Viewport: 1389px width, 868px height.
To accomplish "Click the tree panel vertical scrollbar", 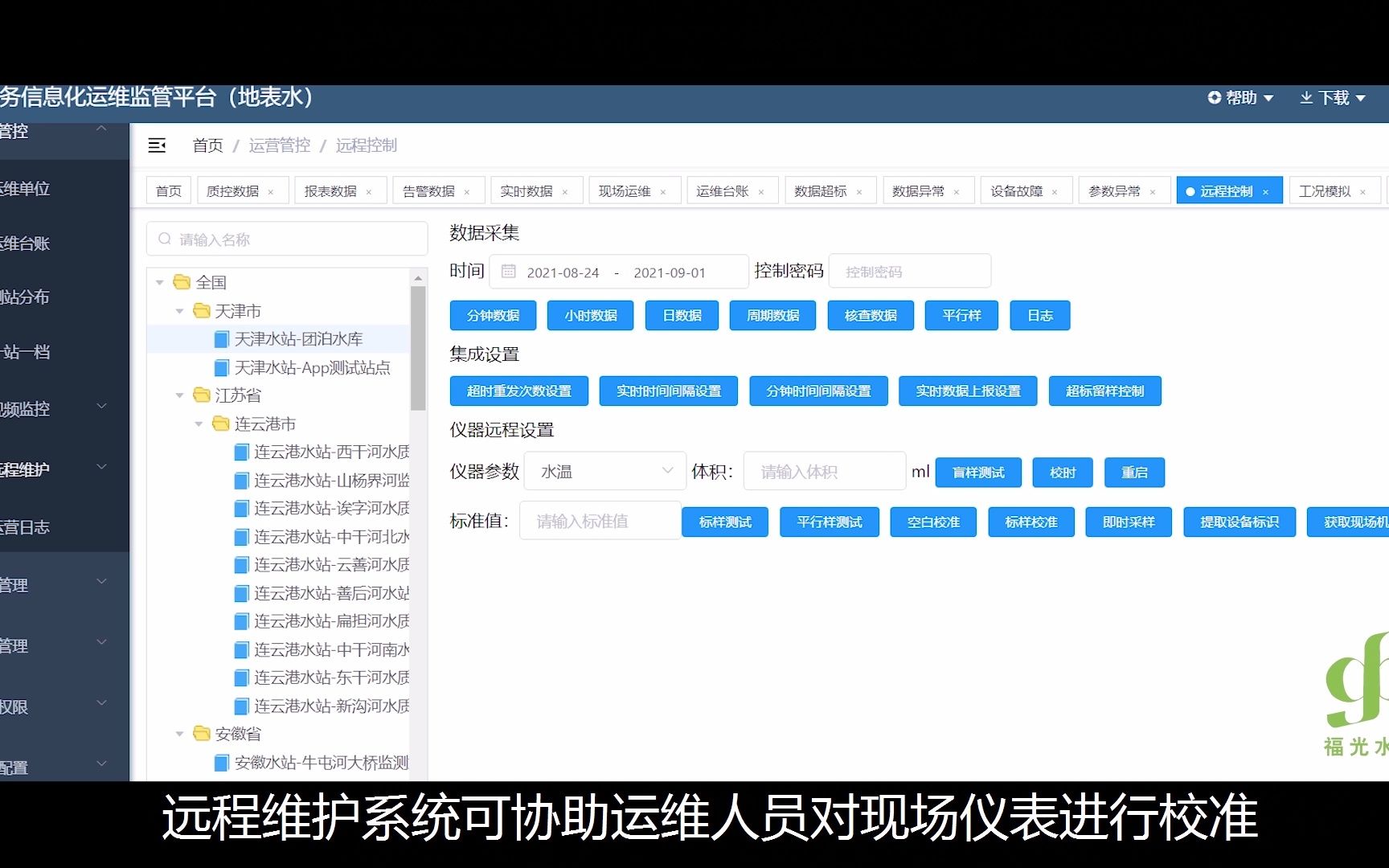I will pyautogui.click(x=418, y=348).
